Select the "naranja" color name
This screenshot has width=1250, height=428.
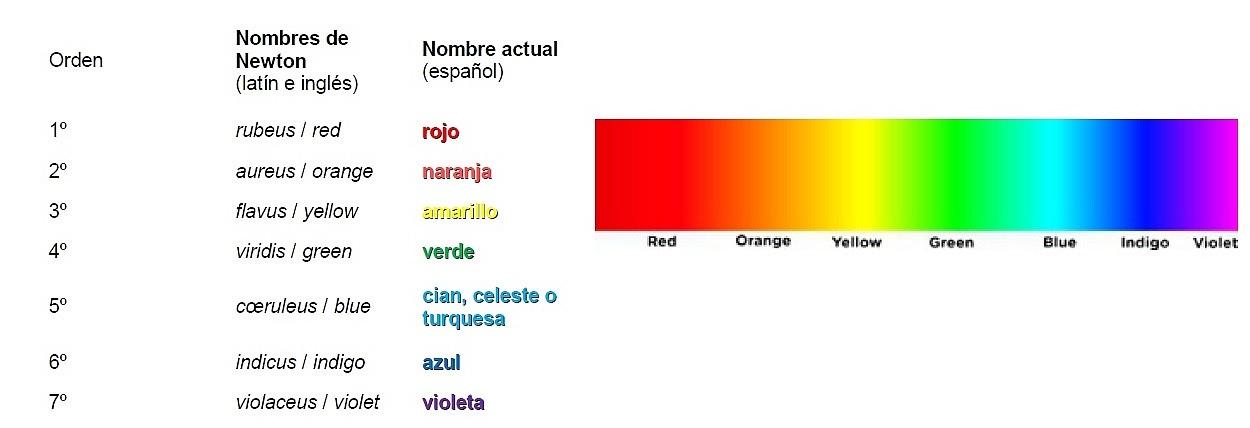point(457,172)
